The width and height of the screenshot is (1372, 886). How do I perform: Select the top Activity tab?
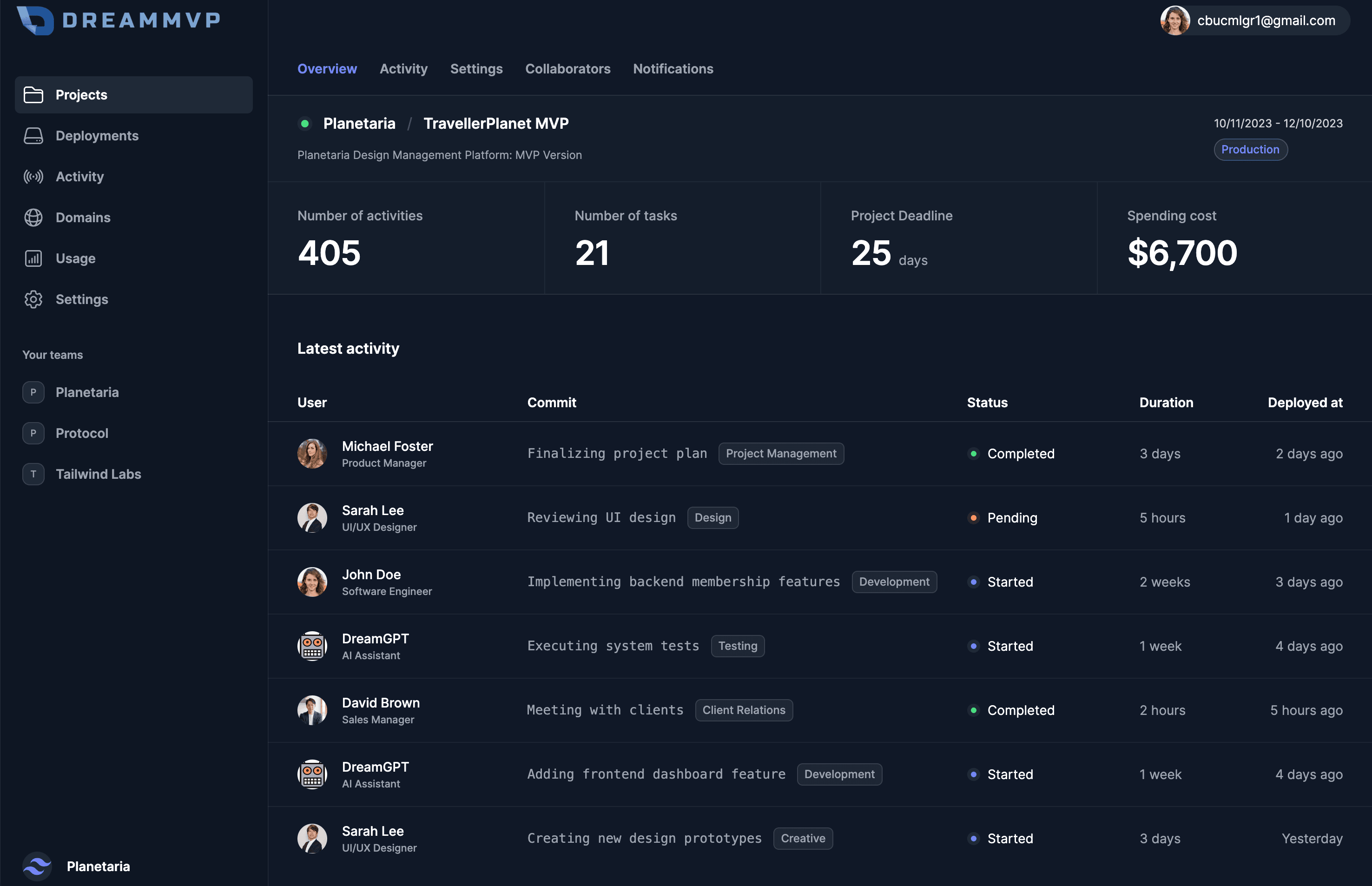pyautogui.click(x=403, y=69)
